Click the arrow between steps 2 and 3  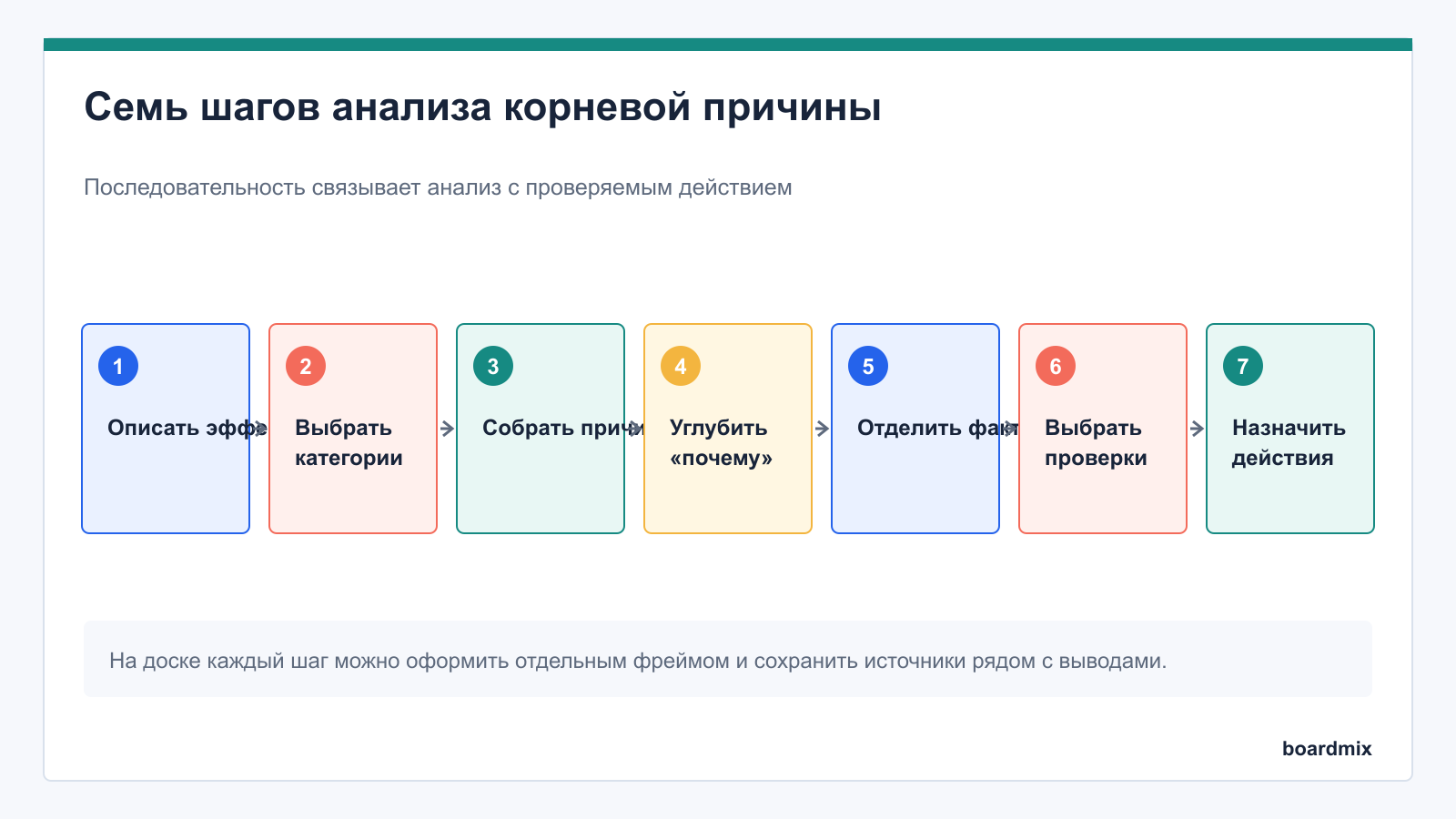click(x=447, y=429)
